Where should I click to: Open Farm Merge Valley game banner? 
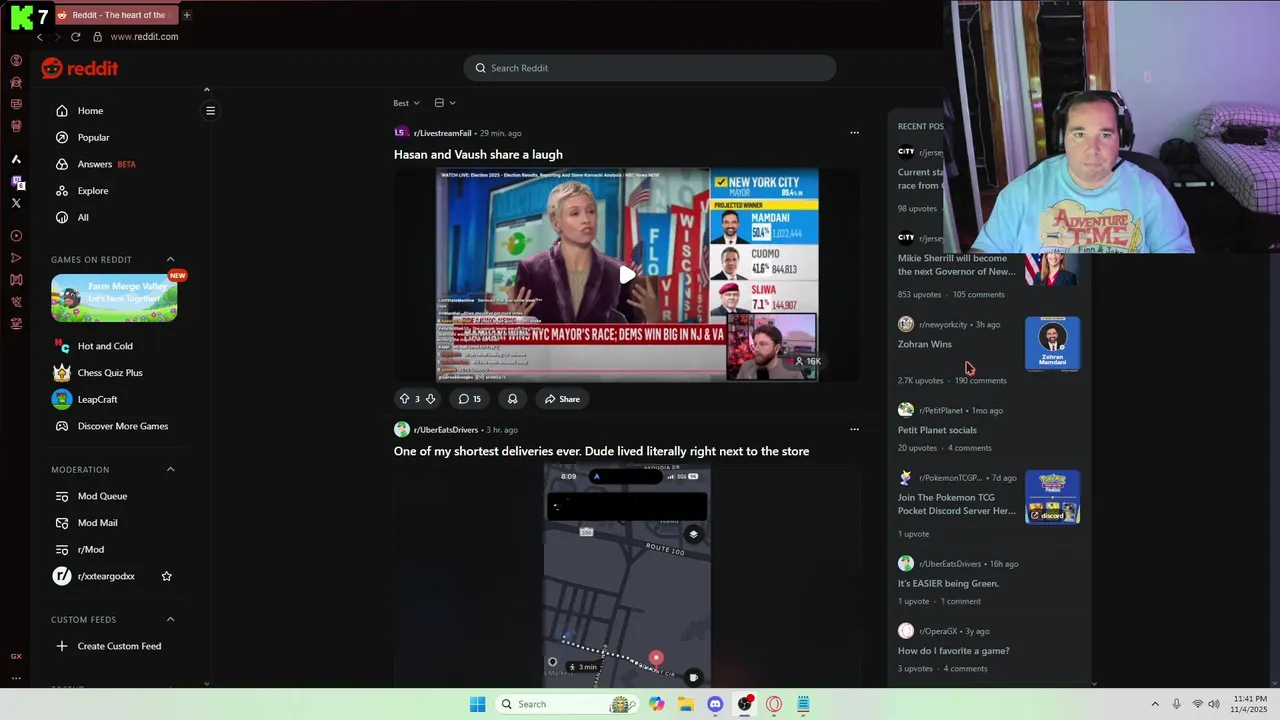coord(114,298)
